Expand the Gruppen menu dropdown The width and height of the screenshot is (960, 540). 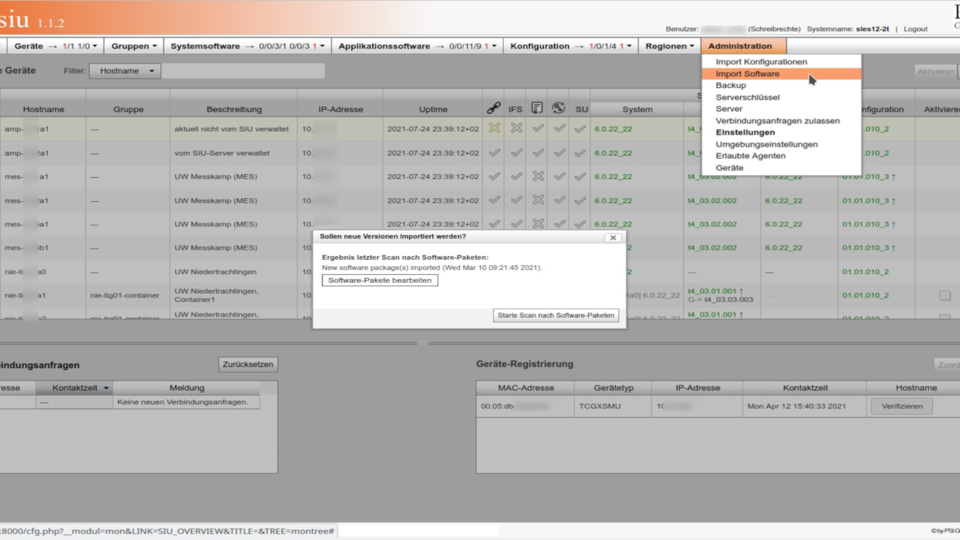click(134, 46)
